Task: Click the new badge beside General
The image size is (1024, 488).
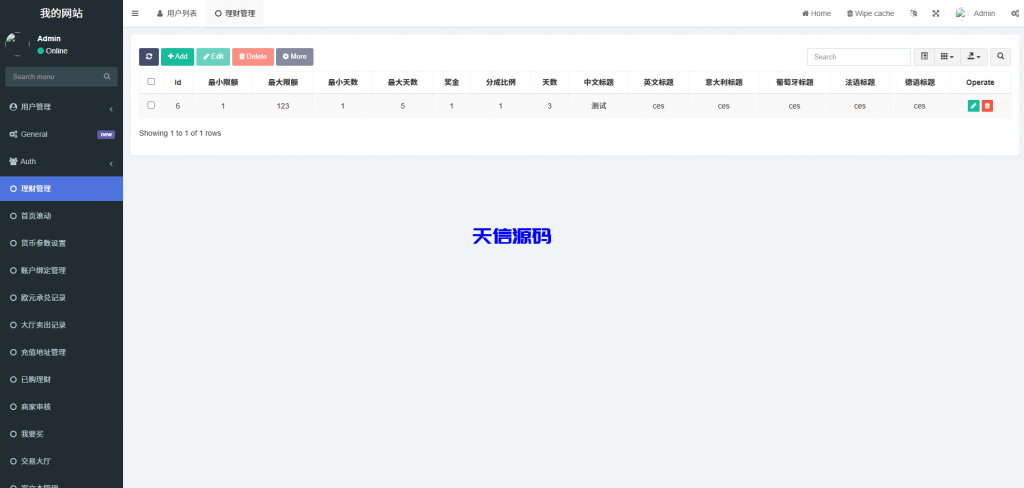Action: tap(106, 135)
